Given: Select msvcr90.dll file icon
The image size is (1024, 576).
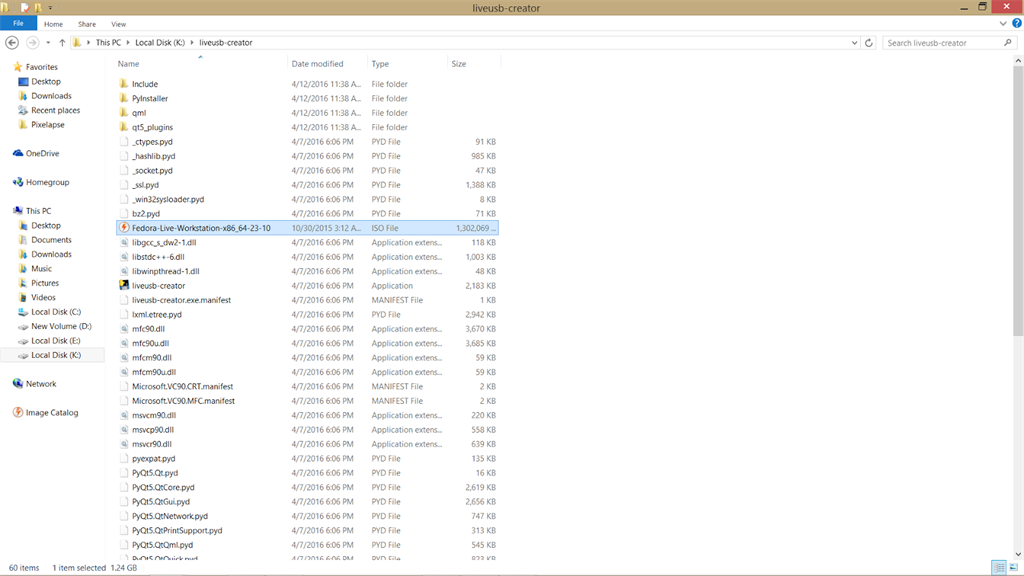Looking at the screenshot, I should point(124,444).
